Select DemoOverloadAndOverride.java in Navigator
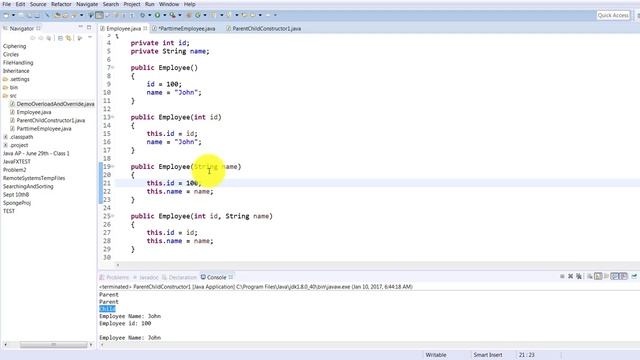Image resolution: width=640 pixels, height=360 pixels. point(56,104)
